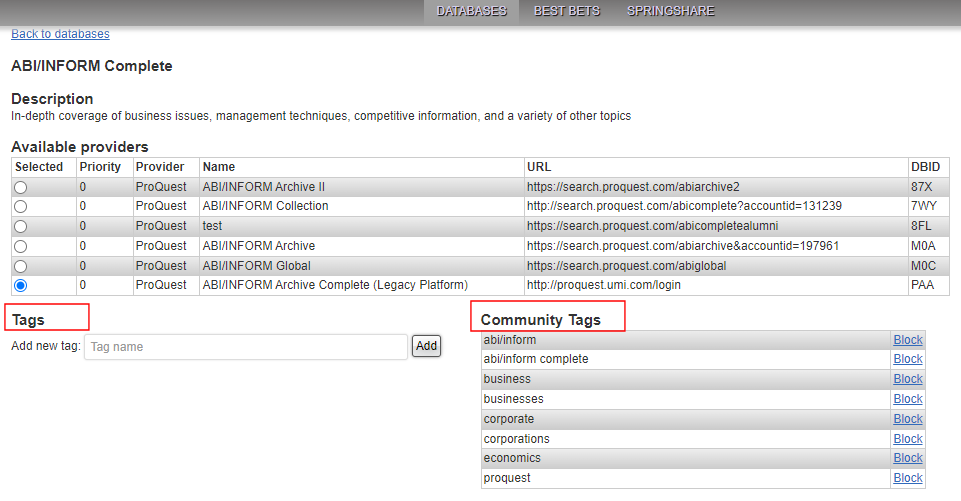Viewport: 961px width, 501px height.
Task: Follow the Back to databases link
Action: 60,34
